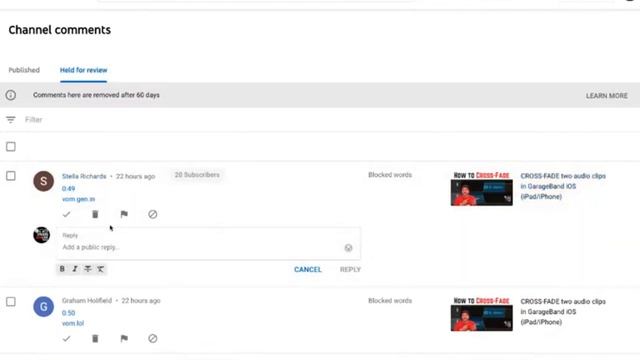Open video thumbnail in Stella Richards' row

pyautogui.click(x=482, y=189)
